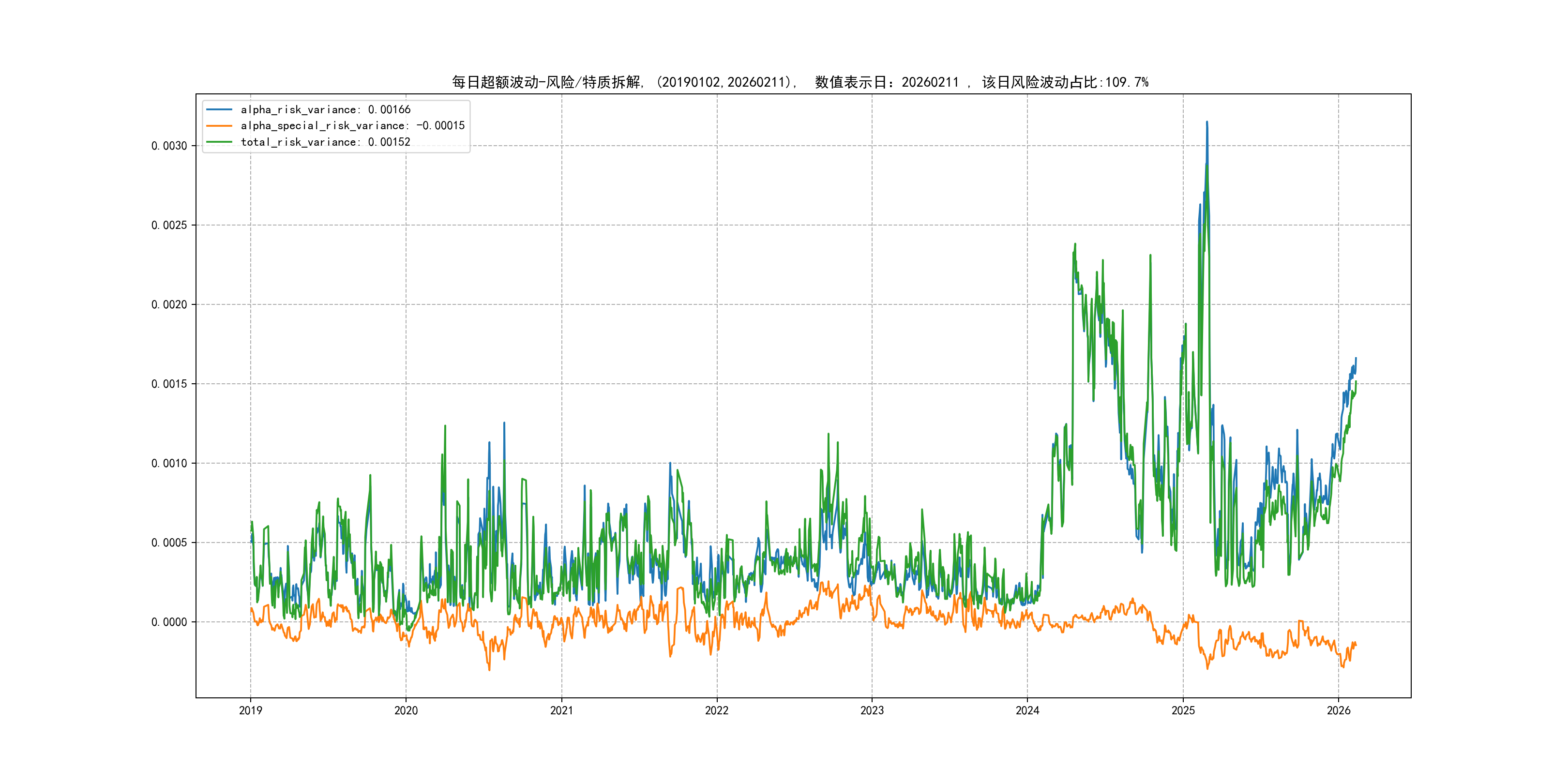Click the green total_risk_variance legend line
1568x784 pixels.
click(x=219, y=142)
